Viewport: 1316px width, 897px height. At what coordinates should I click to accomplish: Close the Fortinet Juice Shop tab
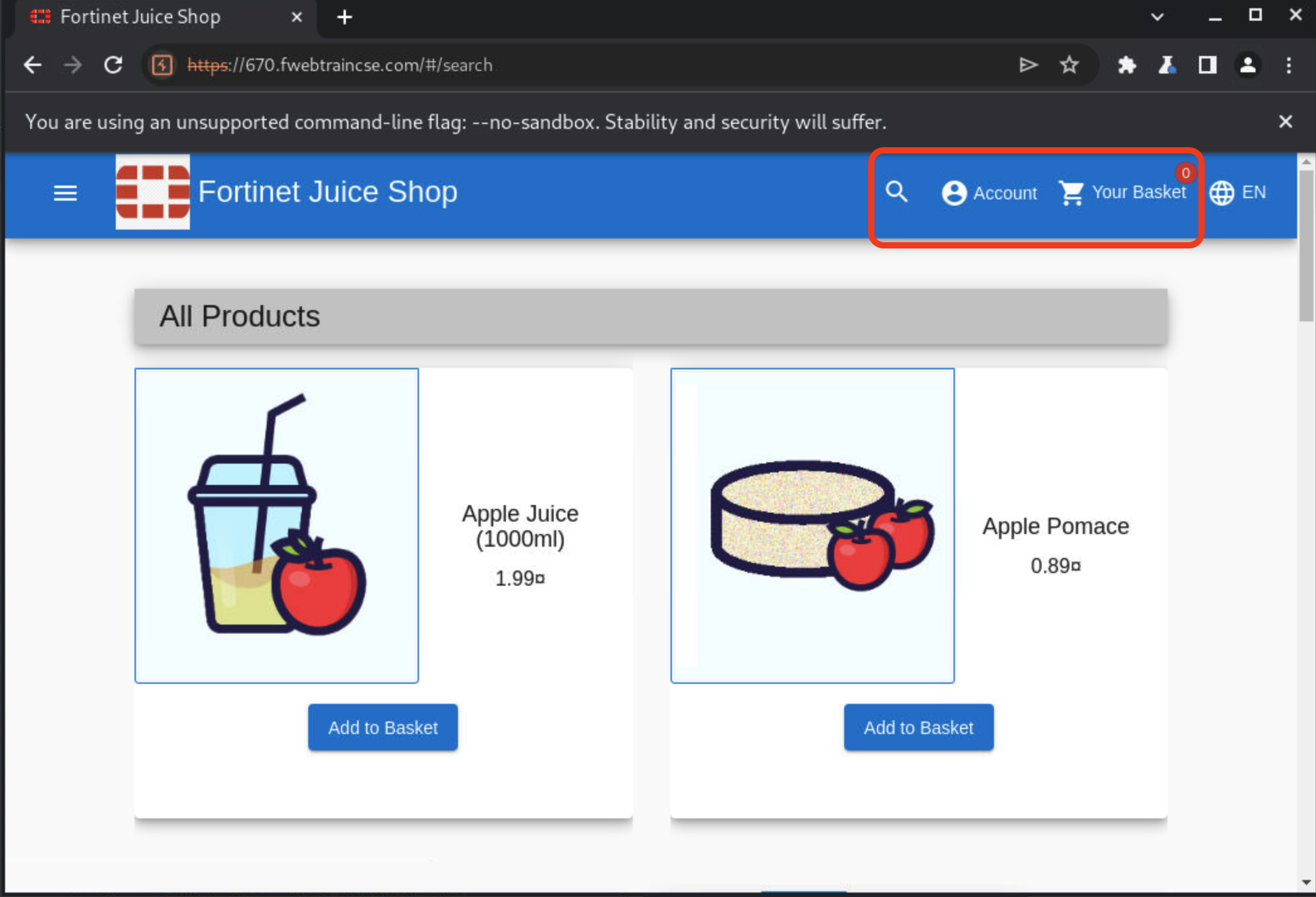[297, 17]
